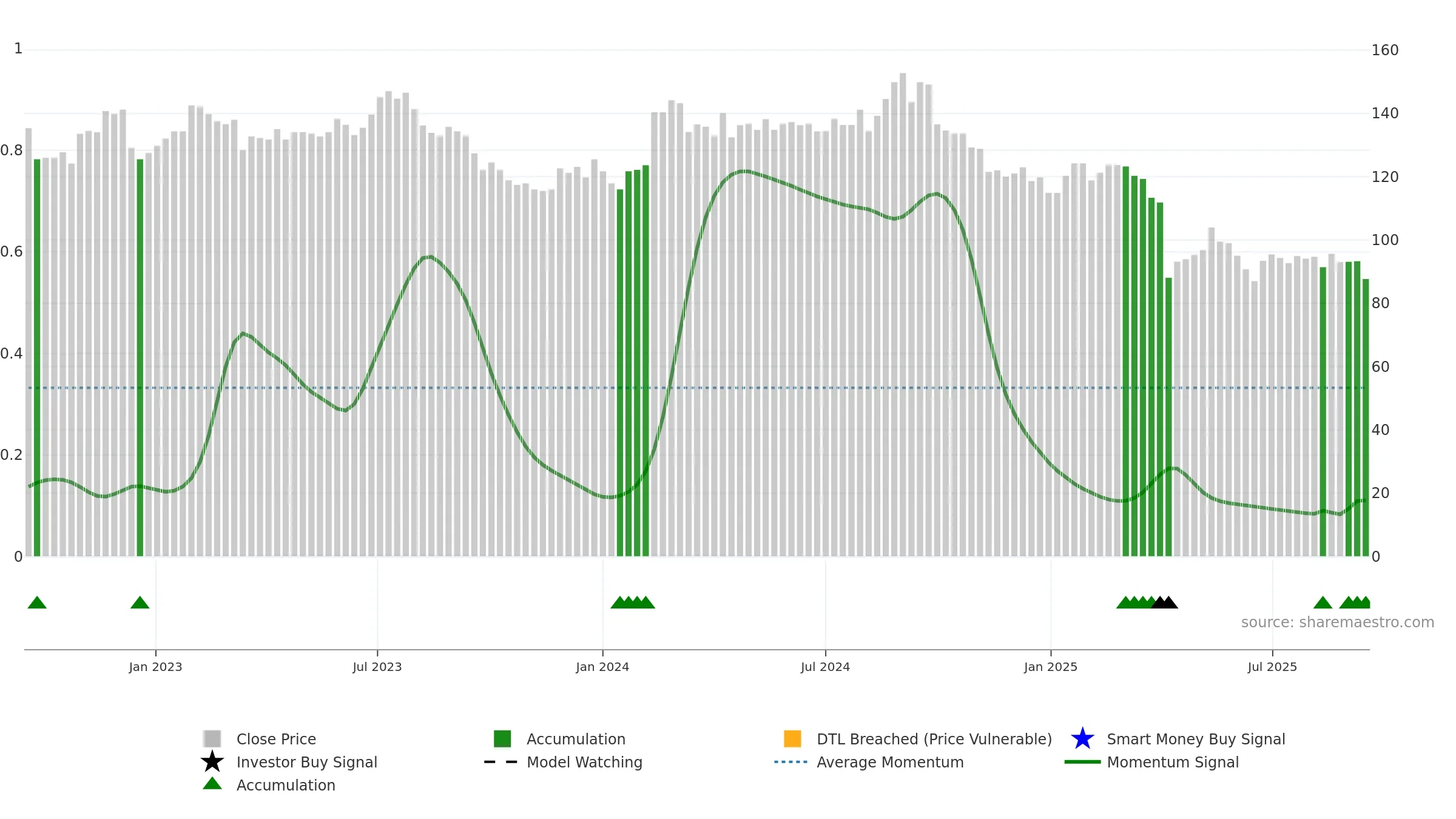Toggle the DTL Breached (Price Vulnerable) legend label
The width and height of the screenshot is (1456, 819).
point(934,739)
